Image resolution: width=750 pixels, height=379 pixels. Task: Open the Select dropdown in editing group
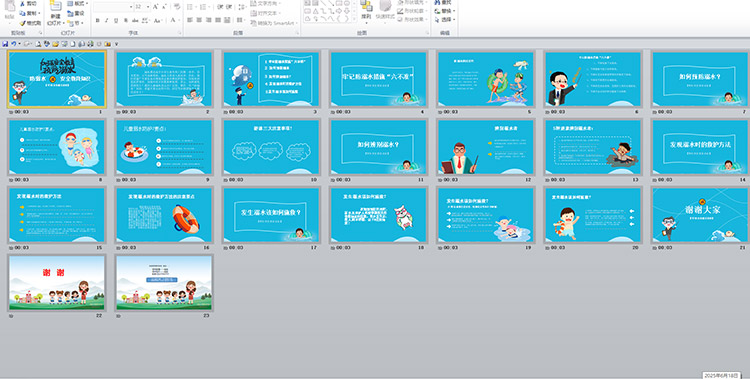point(445,20)
